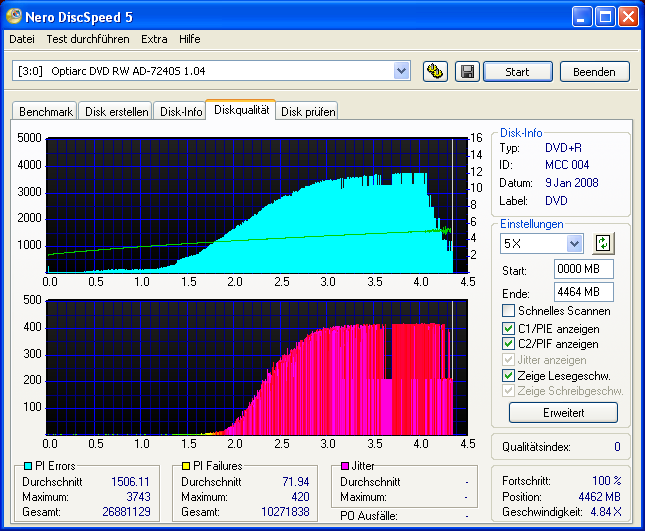Click the PO Ausfälle label
Image resolution: width=645 pixels, height=531 pixels.
[x=369, y=516]
